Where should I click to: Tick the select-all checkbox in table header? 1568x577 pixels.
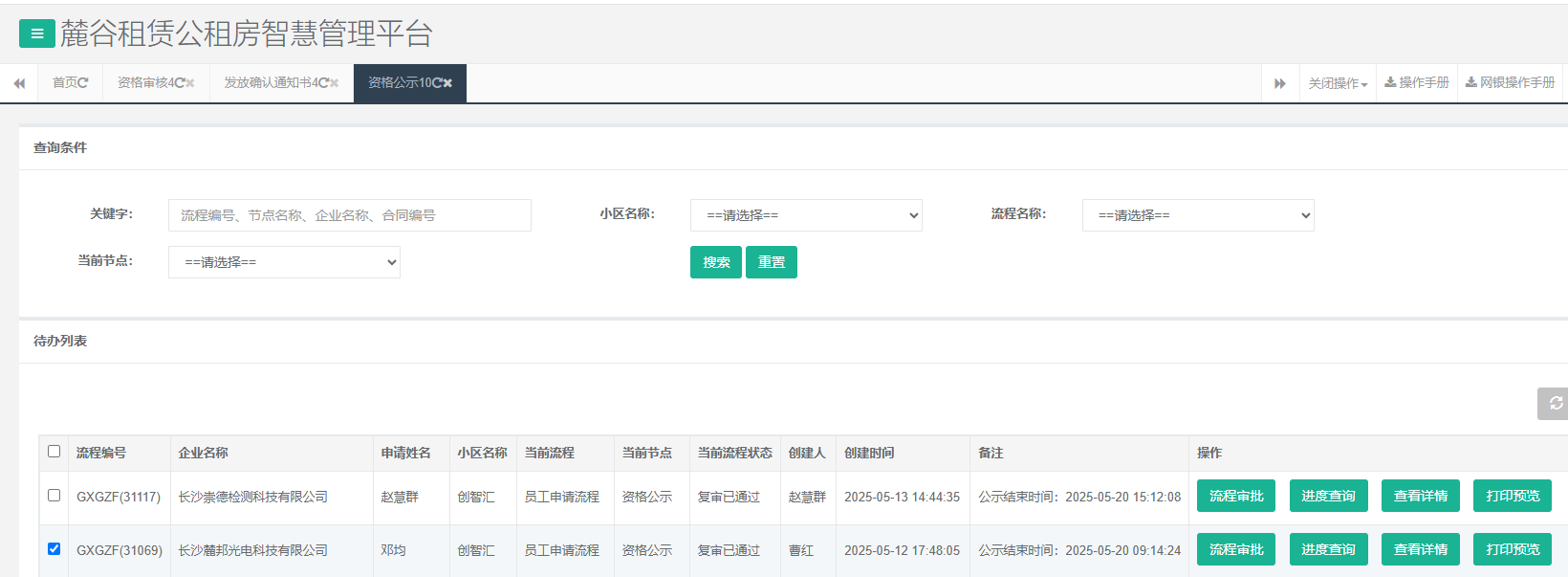pyautogui.click(x=54, y=452)
